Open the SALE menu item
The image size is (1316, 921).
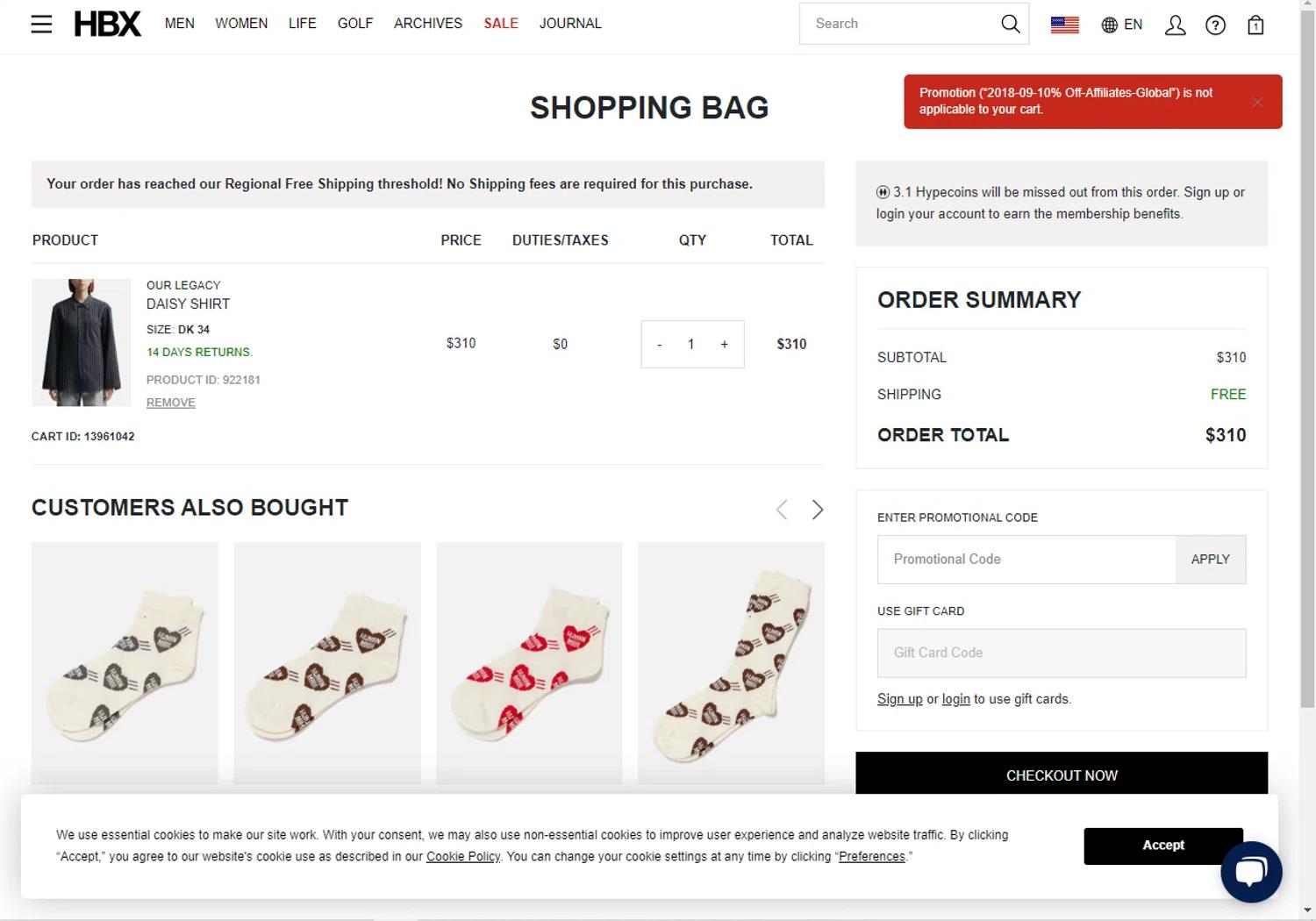[501, 24]
